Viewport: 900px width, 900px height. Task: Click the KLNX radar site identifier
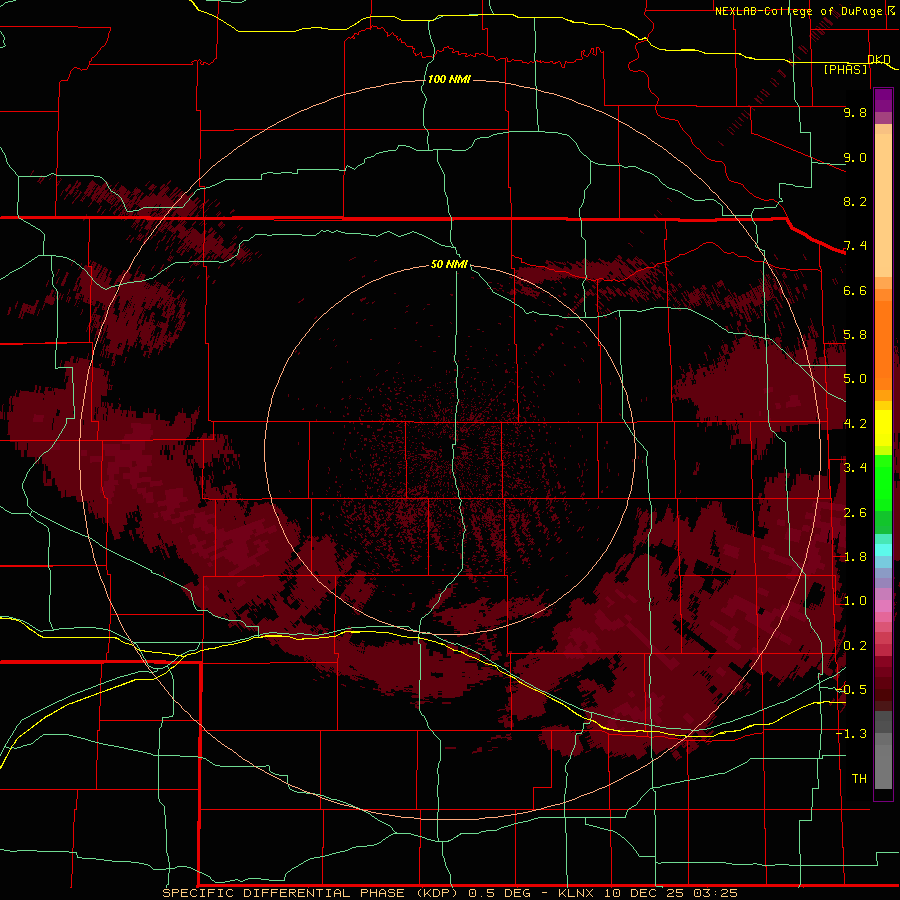pos(577,893)
